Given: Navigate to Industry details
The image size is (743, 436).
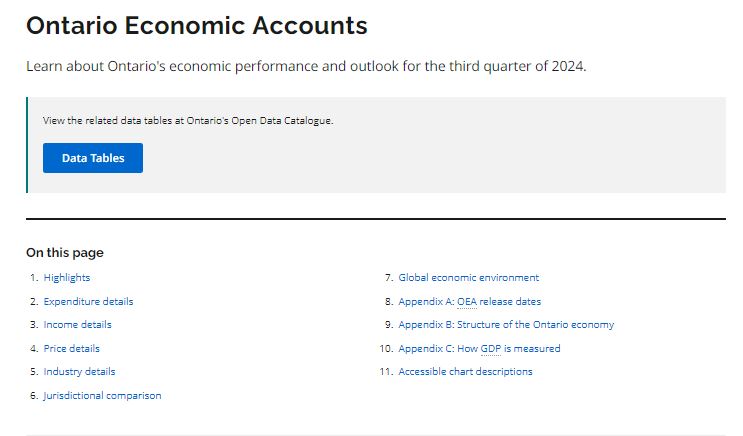Looking at the screenshot, I should click(80, 372).
